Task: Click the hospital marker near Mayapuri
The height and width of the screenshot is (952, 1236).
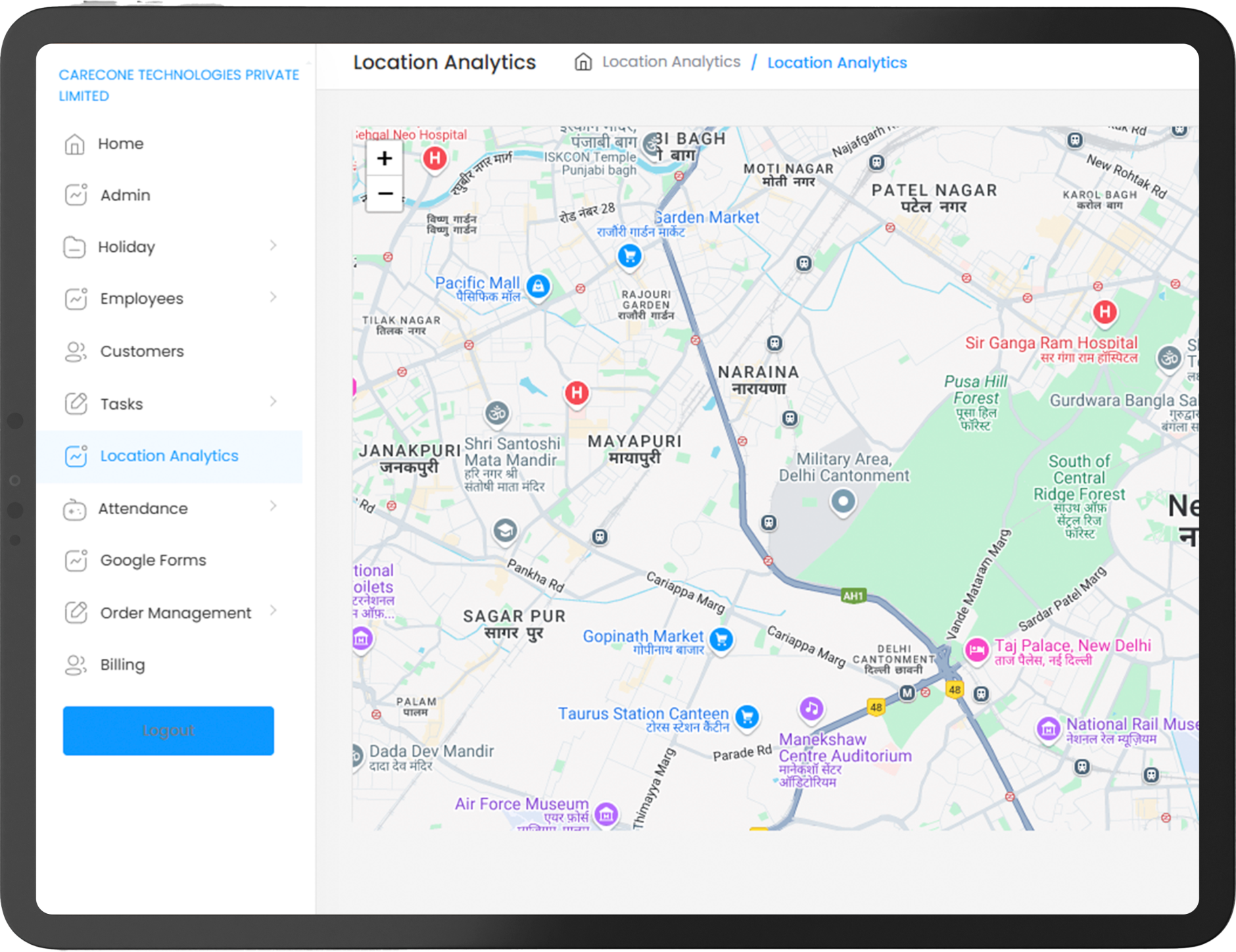Action: click(x=577, y=393)
